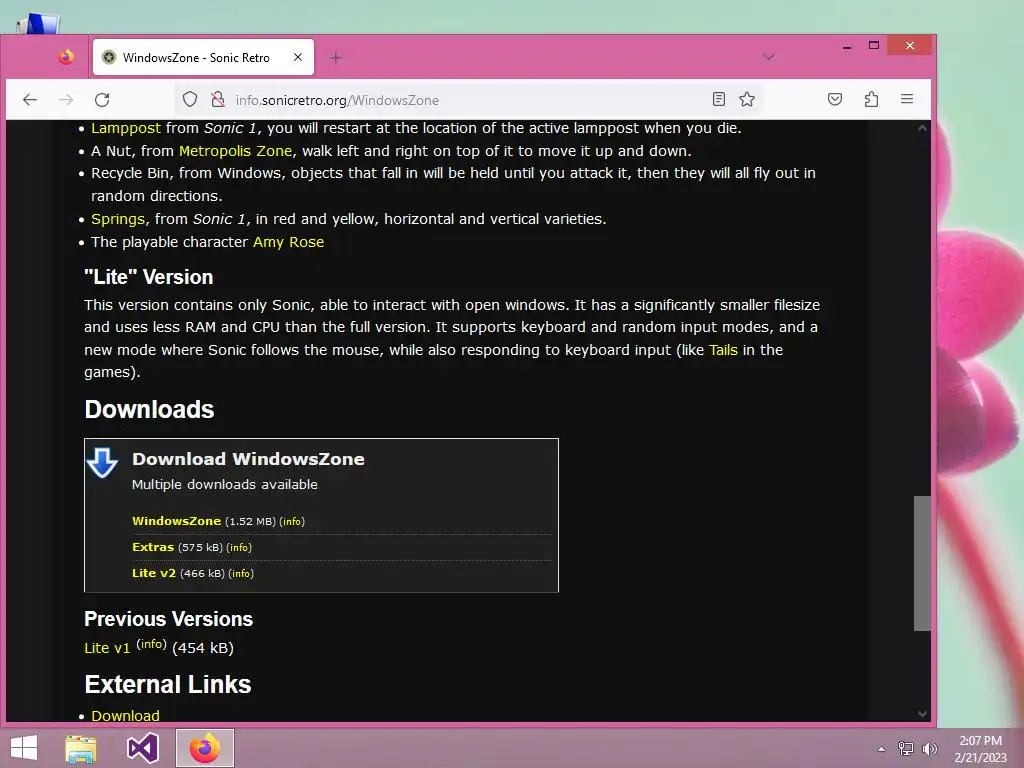Screen dimensions: 1024x768
Task: Bookmark this page with star icon
Action: pos(747,99)
